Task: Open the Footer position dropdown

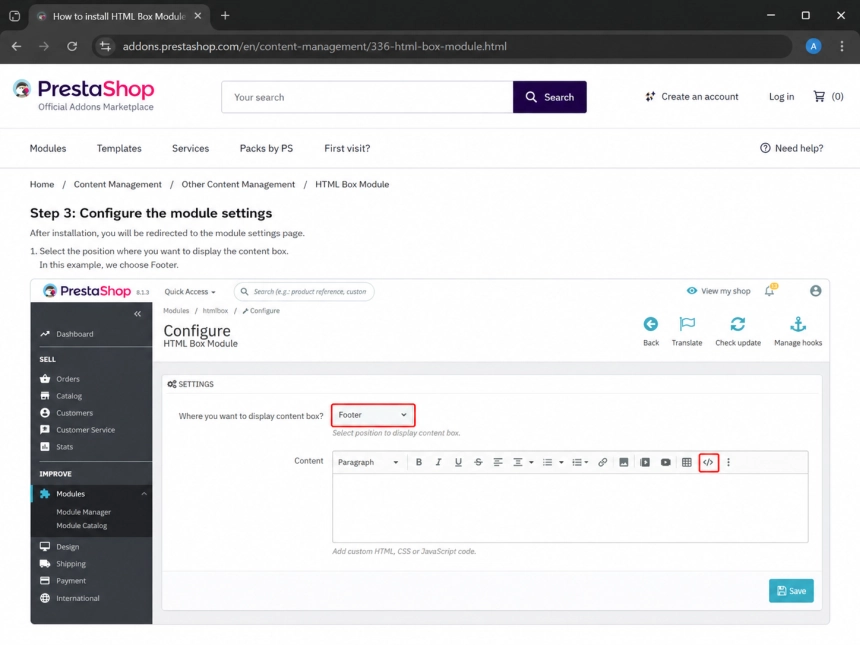Action: [373, 415]
